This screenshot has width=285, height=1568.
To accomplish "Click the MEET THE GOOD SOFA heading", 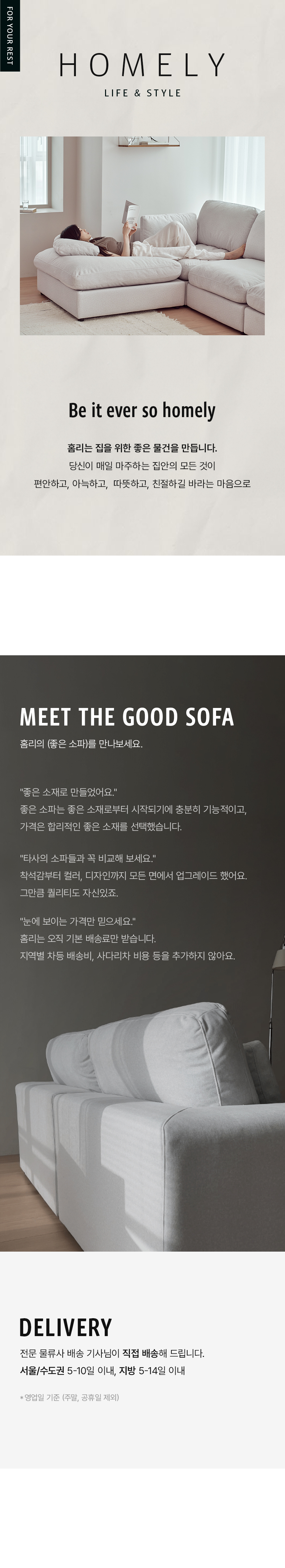I will pyautogui.click(x=127, y=717).
